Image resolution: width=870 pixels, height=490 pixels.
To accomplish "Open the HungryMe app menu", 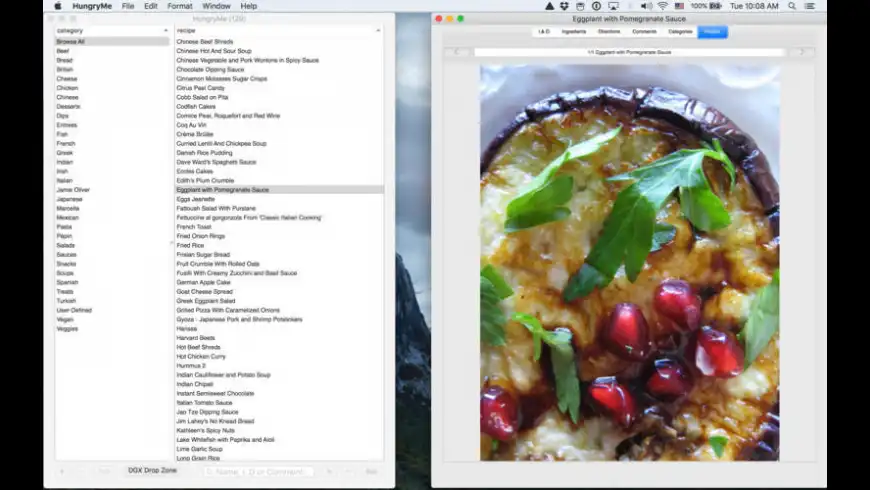I will coord(92,6).
